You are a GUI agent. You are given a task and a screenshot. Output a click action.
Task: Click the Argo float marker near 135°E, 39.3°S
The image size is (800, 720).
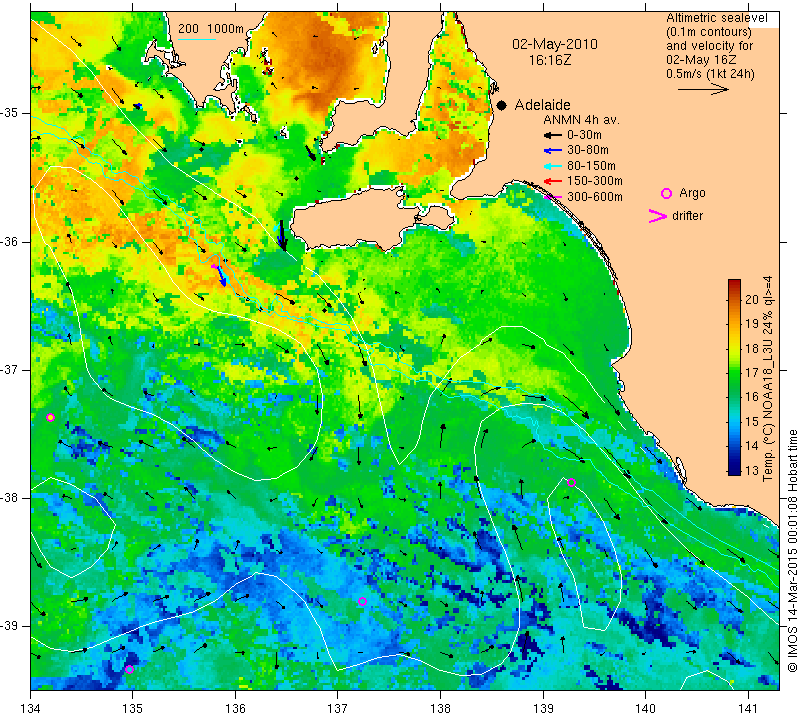point(129,669)
